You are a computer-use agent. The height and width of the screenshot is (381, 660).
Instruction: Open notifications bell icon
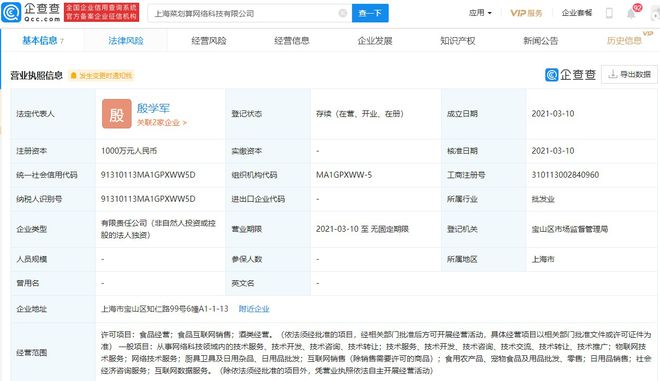[x=631, y=14]
